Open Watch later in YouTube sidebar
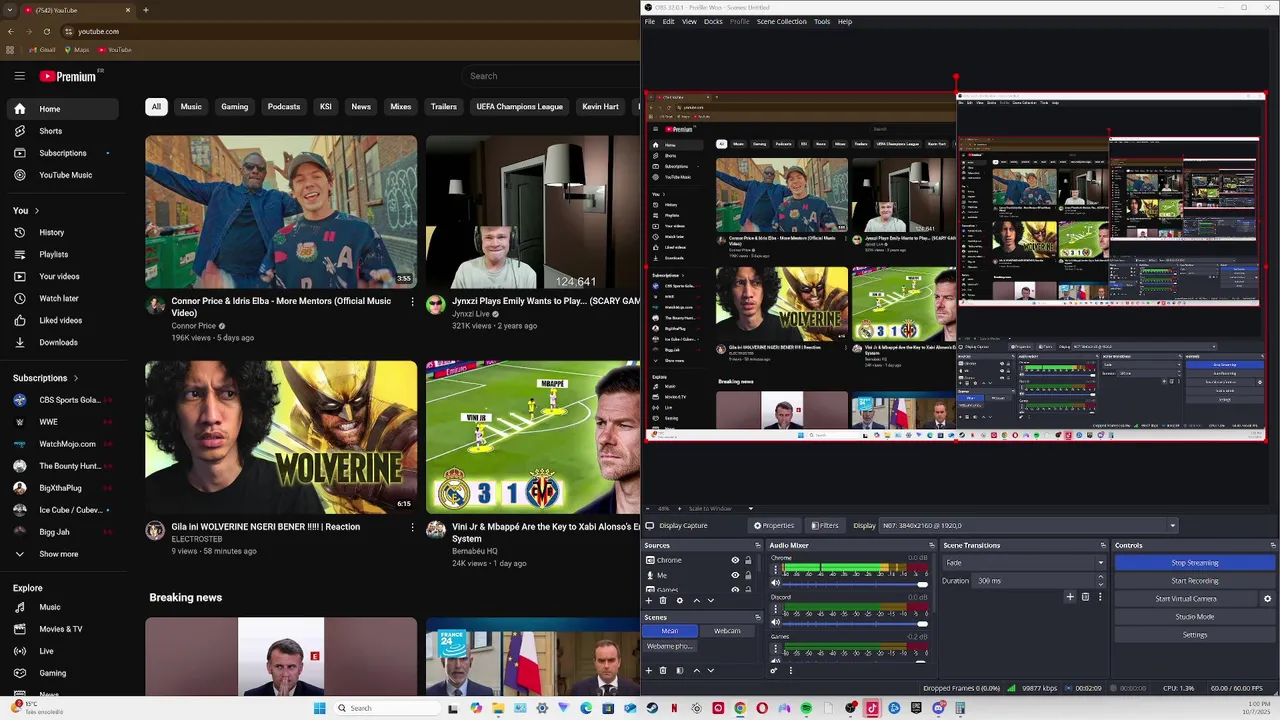 (x=62, y=298)
